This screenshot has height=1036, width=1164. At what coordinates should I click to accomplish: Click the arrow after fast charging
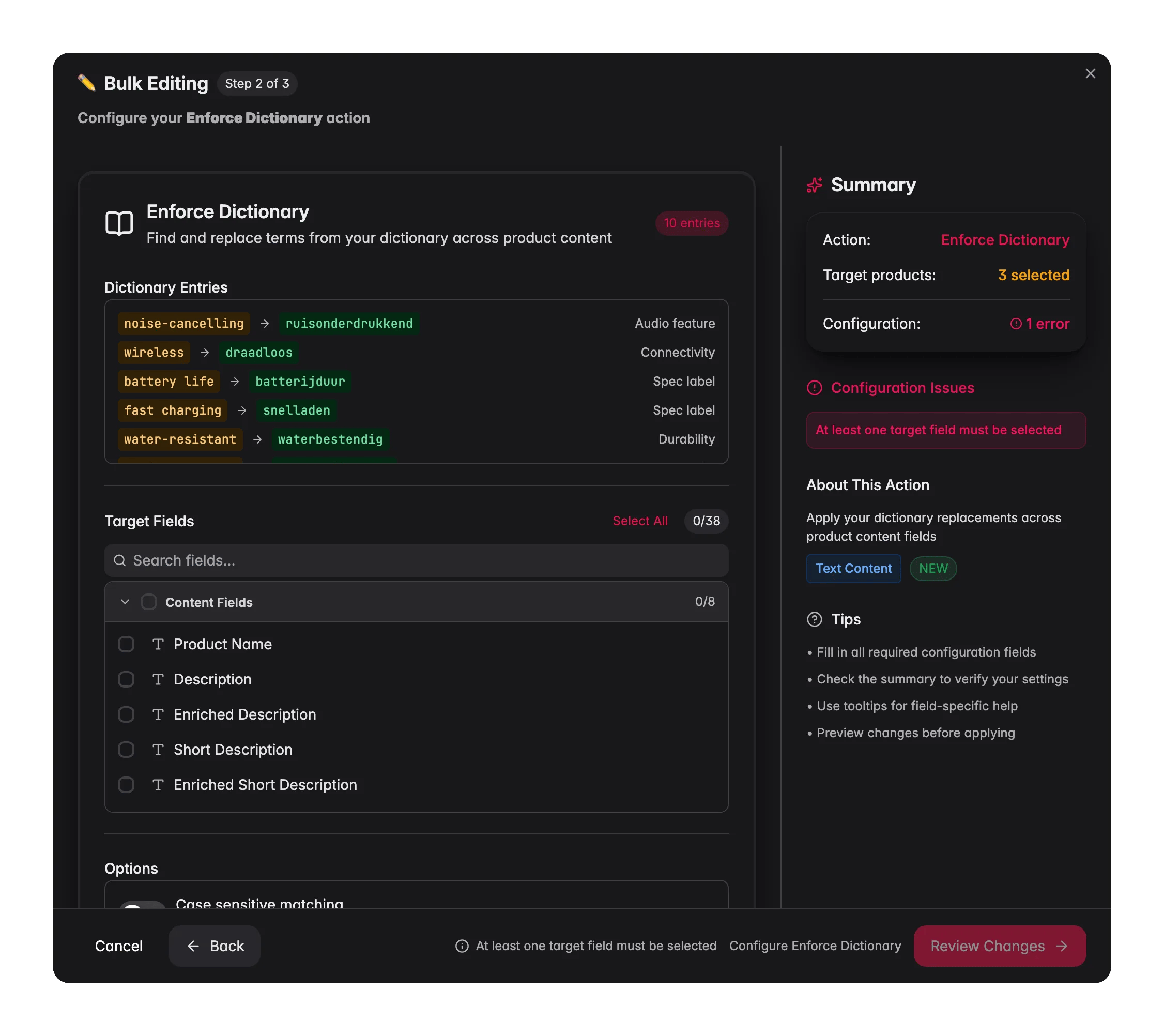pos(242,410)
